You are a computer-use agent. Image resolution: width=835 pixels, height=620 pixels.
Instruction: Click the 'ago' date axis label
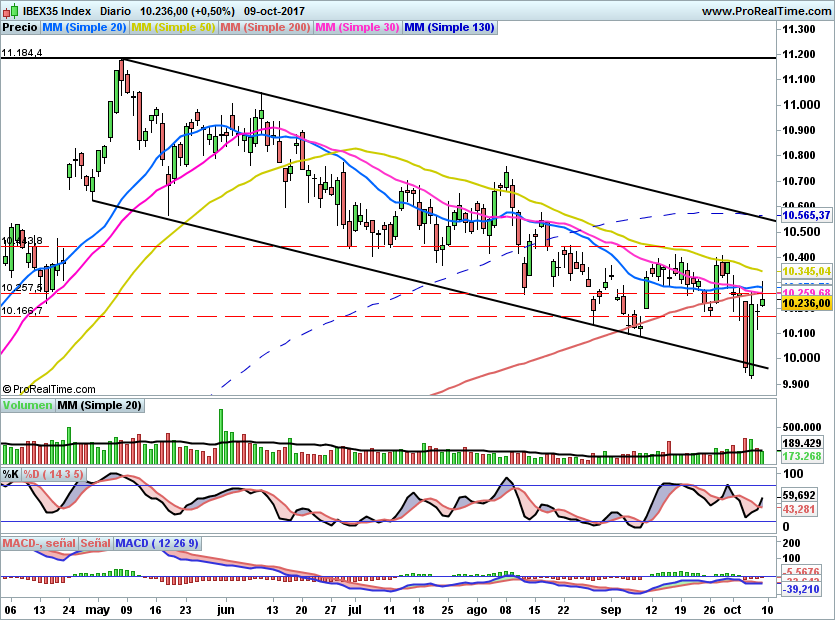tap(477, 610)
